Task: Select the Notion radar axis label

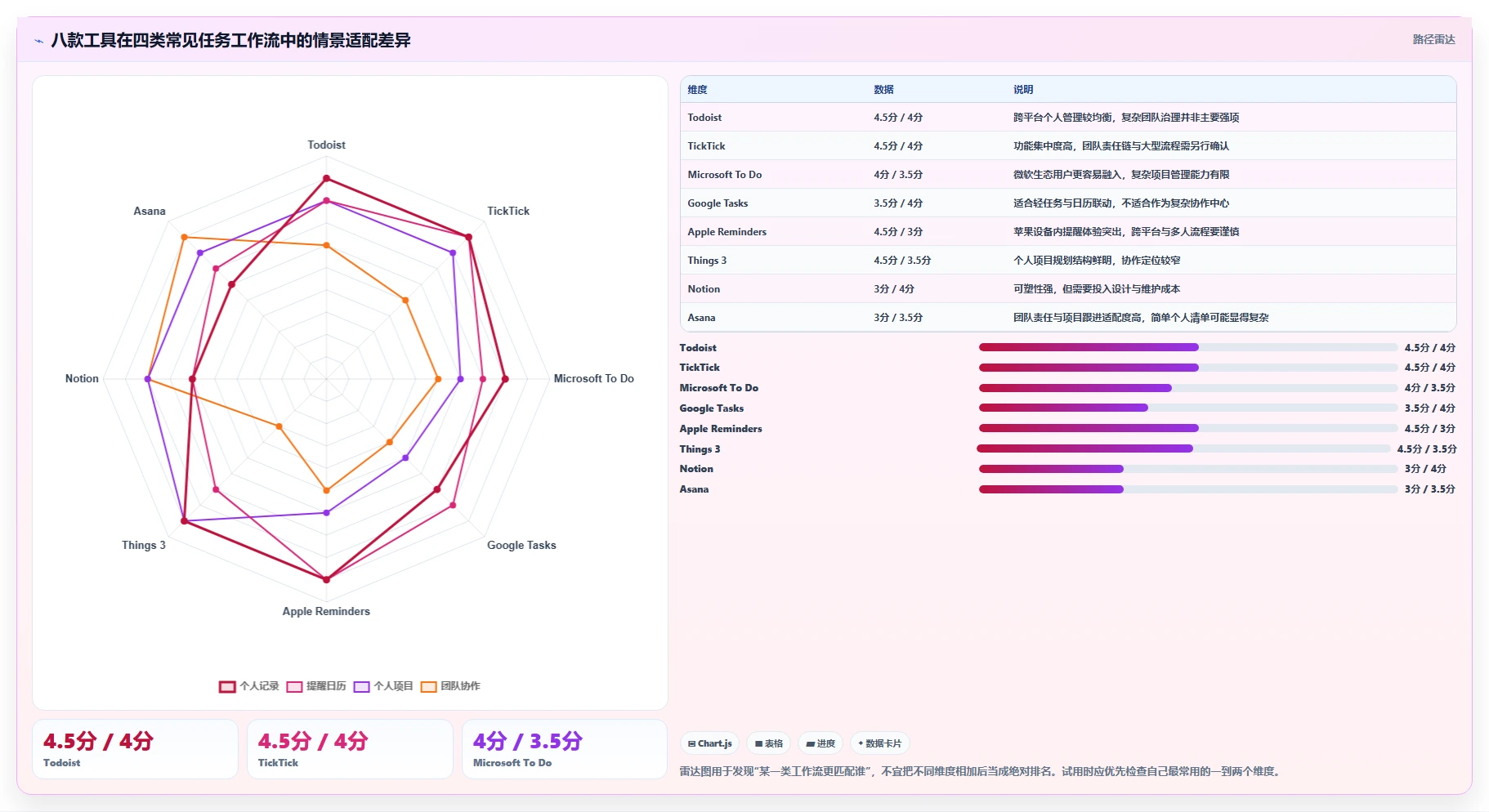Action: pyautogui.click(x=82, y=378)
